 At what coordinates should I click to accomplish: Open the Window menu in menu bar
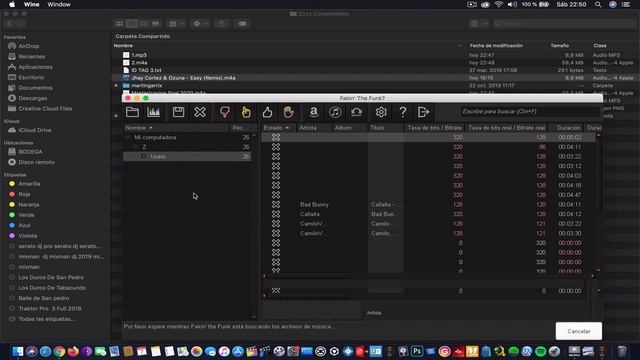(59, 4)
